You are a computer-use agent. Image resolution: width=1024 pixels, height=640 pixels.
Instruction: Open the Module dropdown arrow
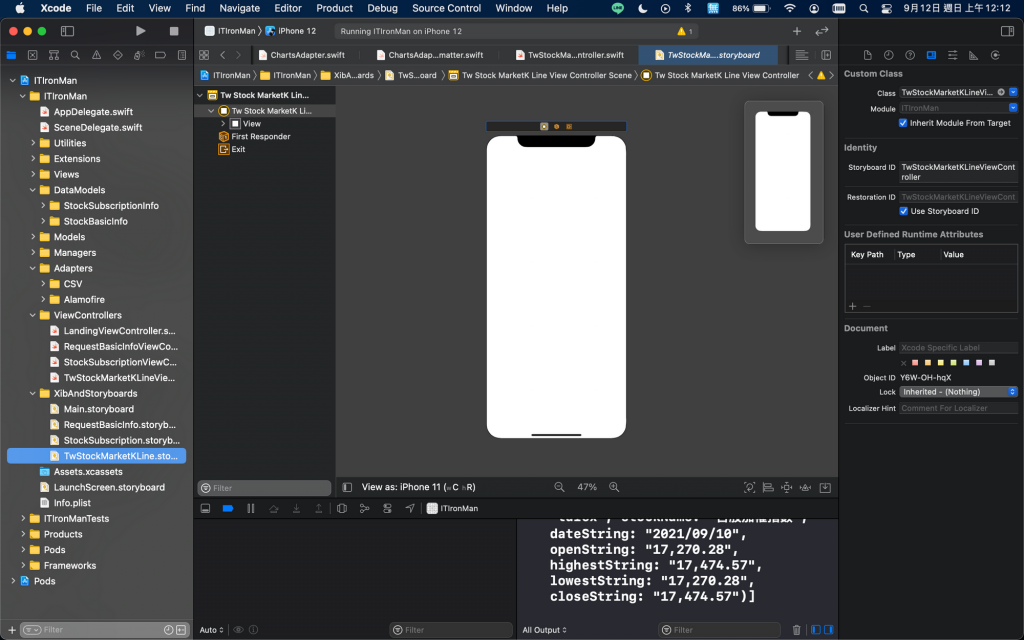pyautogui.click(x=1013, y=108)
